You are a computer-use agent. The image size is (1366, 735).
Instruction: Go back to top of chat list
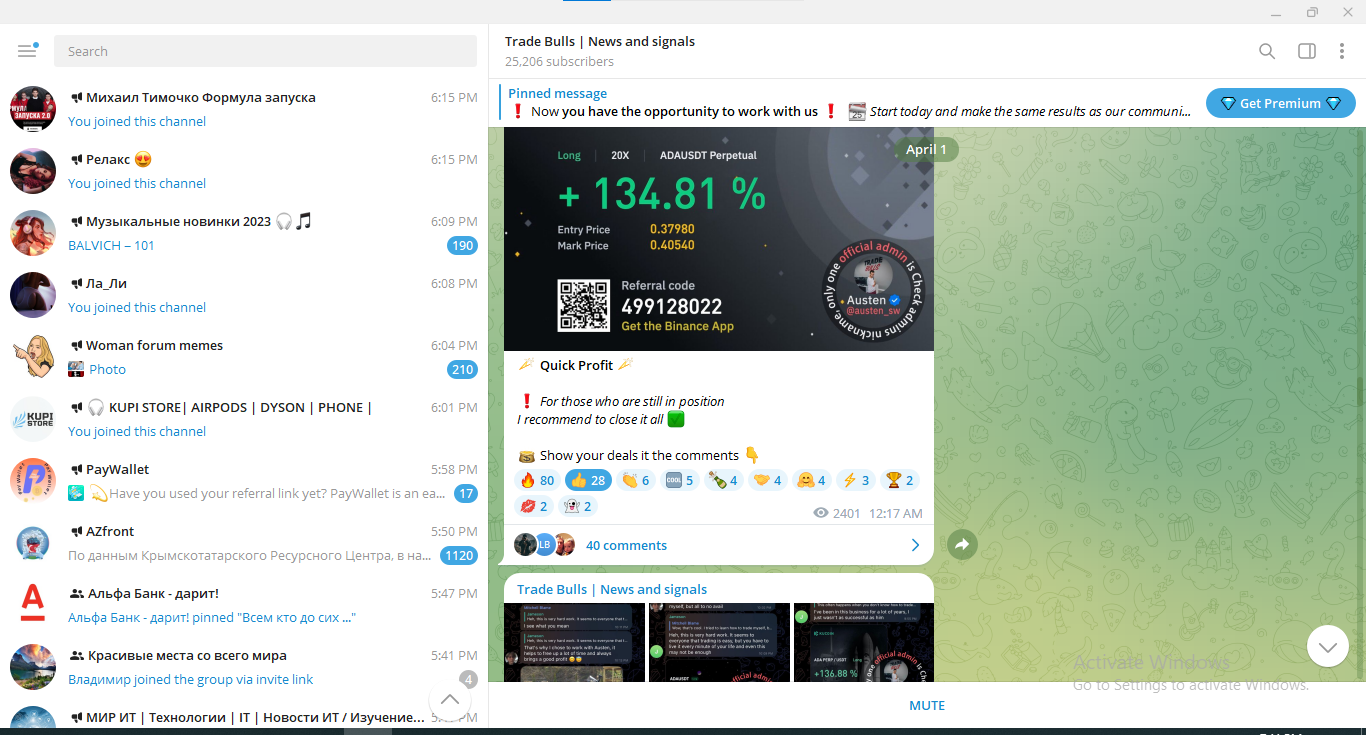point(450,700)
